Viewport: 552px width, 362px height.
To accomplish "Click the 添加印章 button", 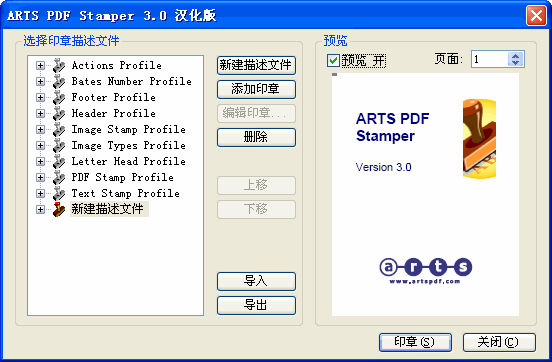I will [x=256, y=89].
